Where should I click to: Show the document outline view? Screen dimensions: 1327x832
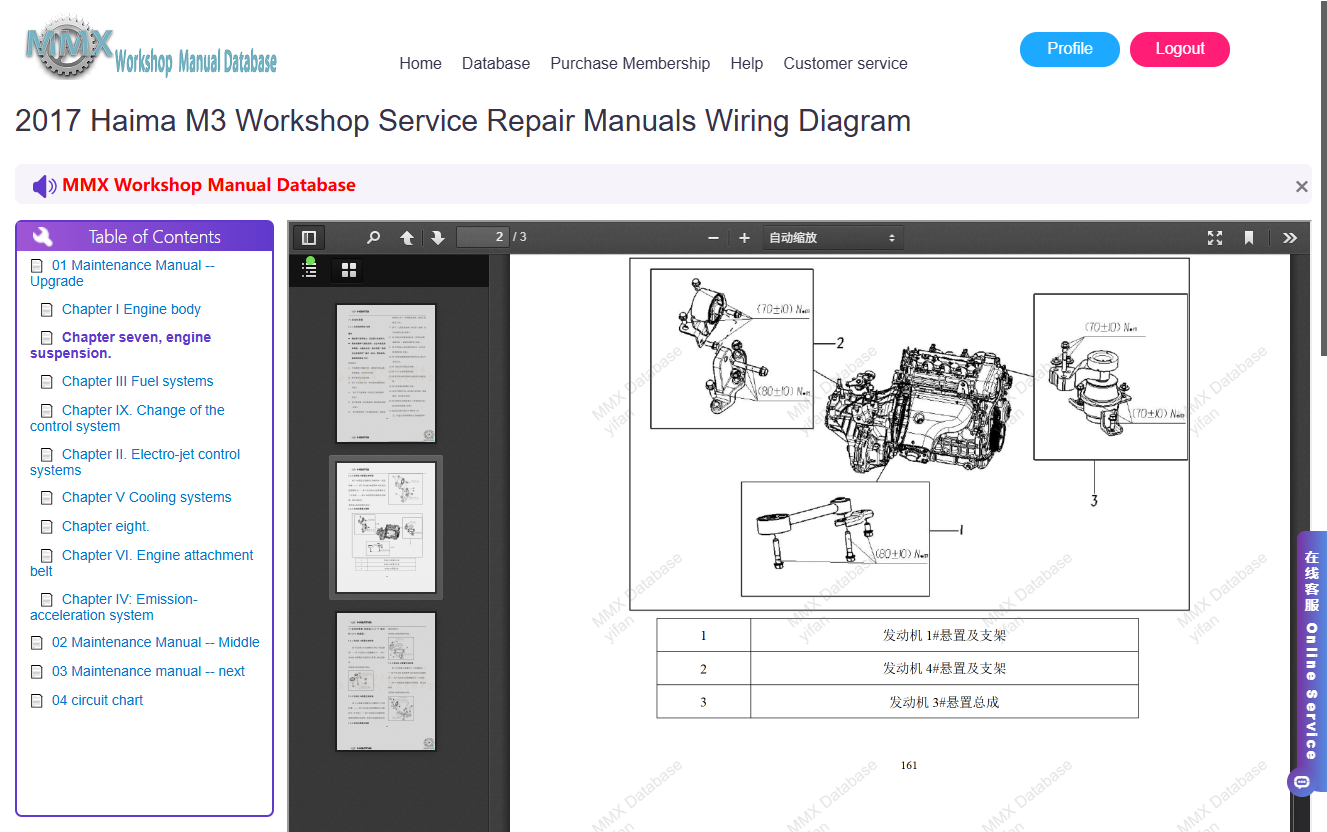click(x=310, y=269)
